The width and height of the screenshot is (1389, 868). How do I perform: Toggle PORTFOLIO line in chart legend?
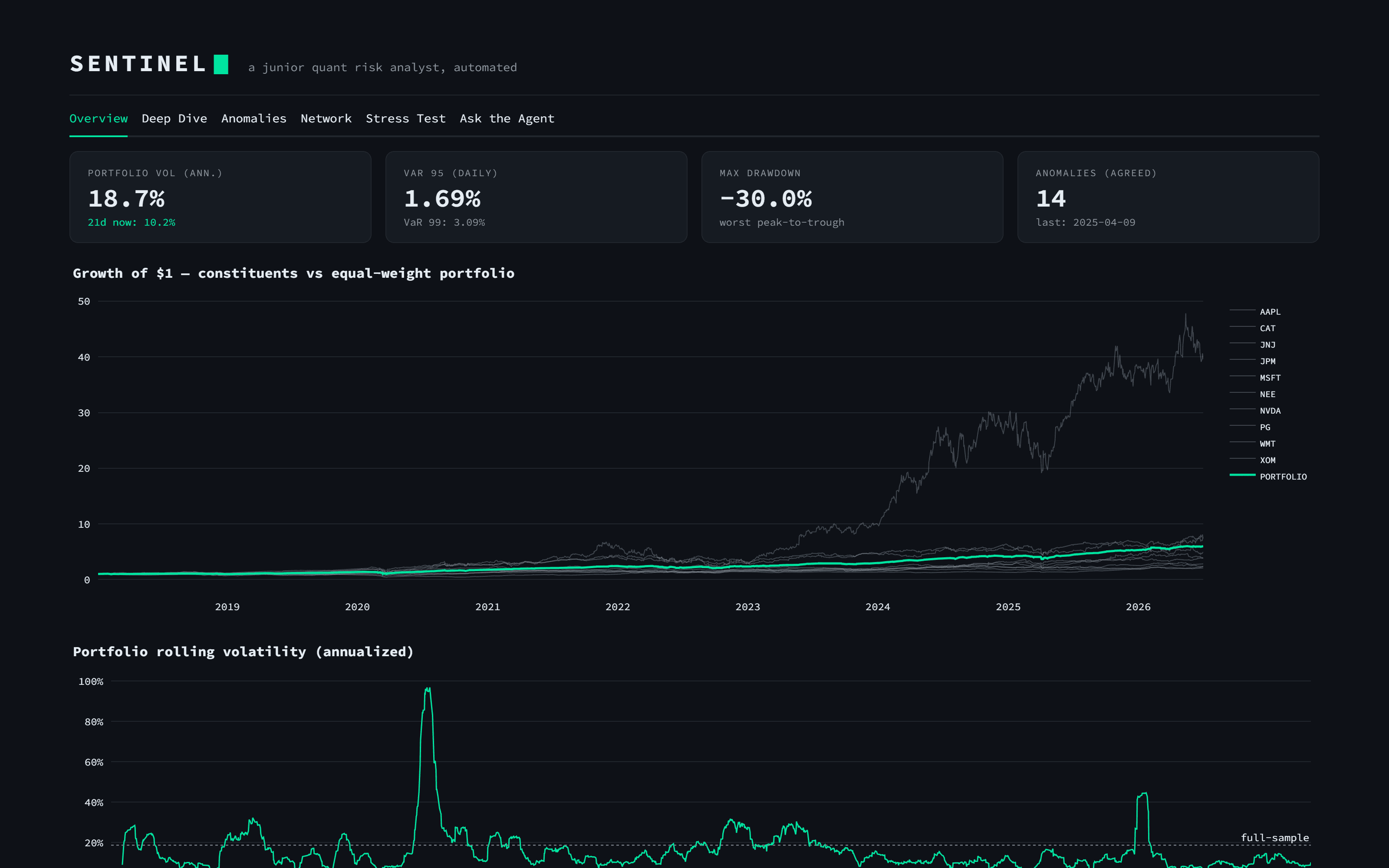coord(1268,477)
